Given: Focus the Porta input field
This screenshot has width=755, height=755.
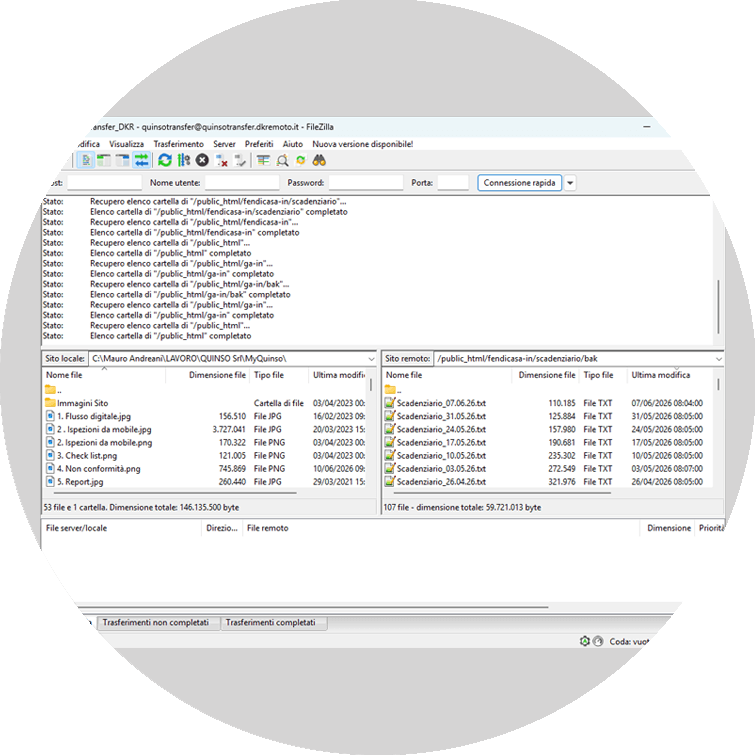Looking at the screenshot, I should (x=453, y=183).
